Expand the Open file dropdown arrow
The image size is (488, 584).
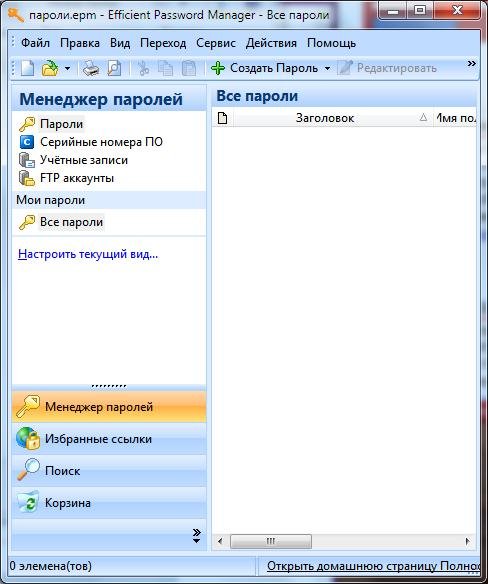point(67,69)
